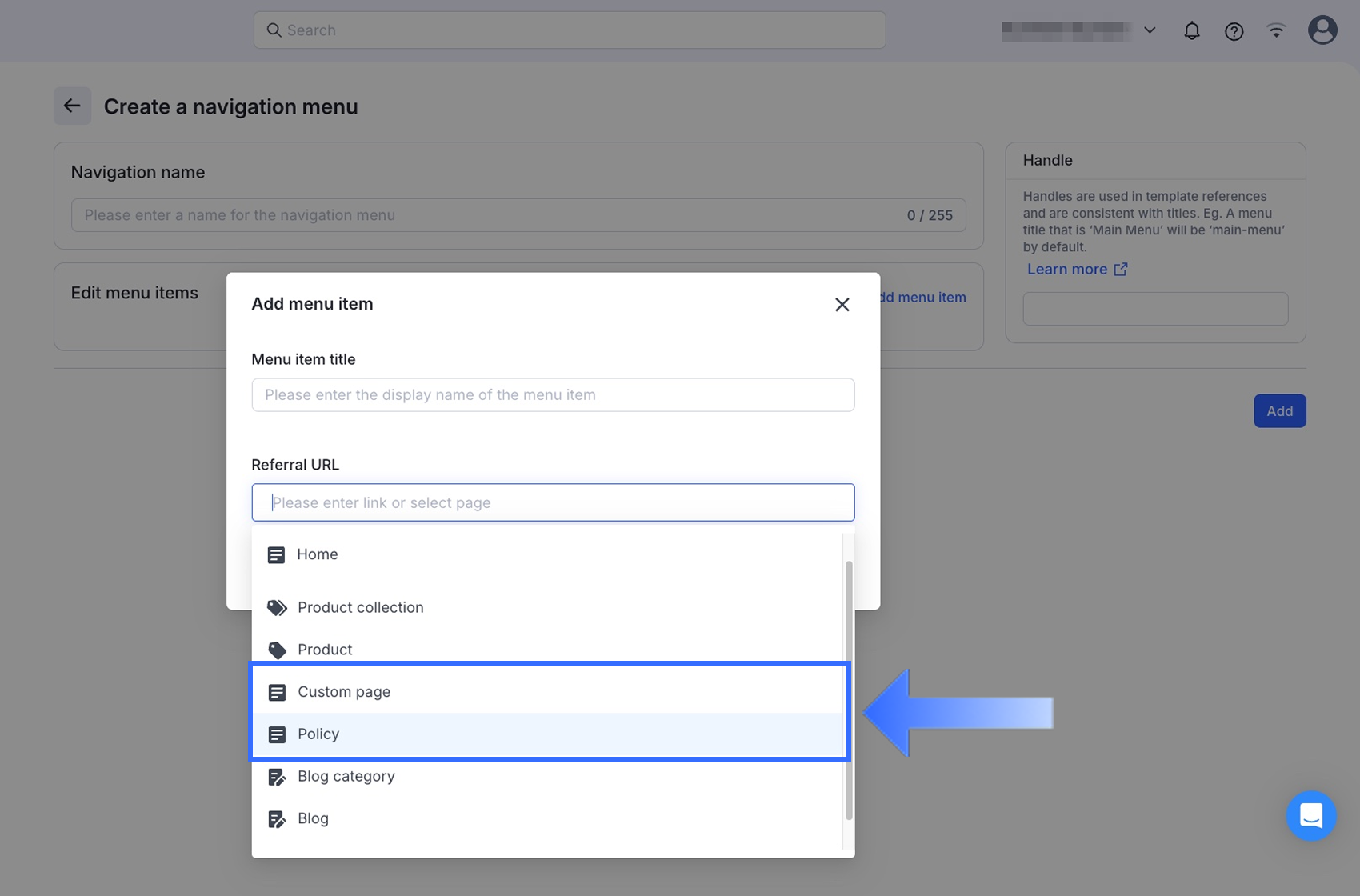The width and height of the screenshot is (1360, 896).
Task: Select the Blog list entry
Action: coord(313,818)
